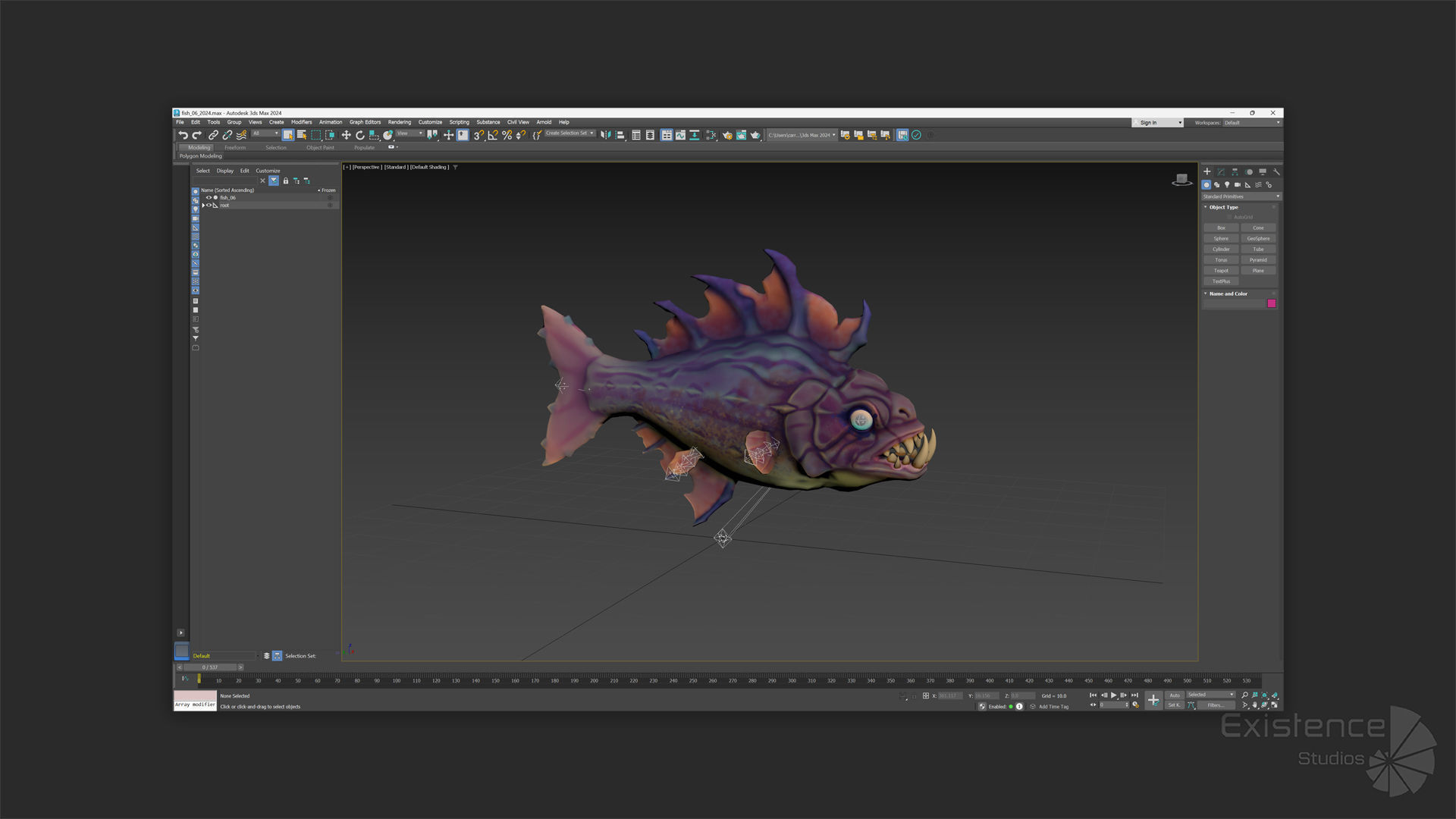
Task: Click the Mirror tool icon
Action: point(606,135)
